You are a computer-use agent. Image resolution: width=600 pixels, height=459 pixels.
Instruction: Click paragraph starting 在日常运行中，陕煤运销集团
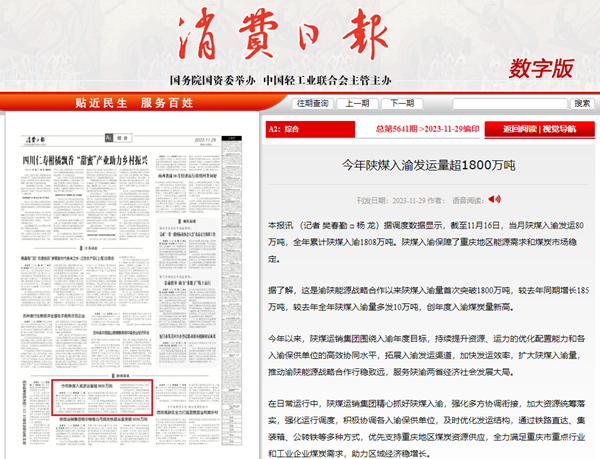point(426,429)
